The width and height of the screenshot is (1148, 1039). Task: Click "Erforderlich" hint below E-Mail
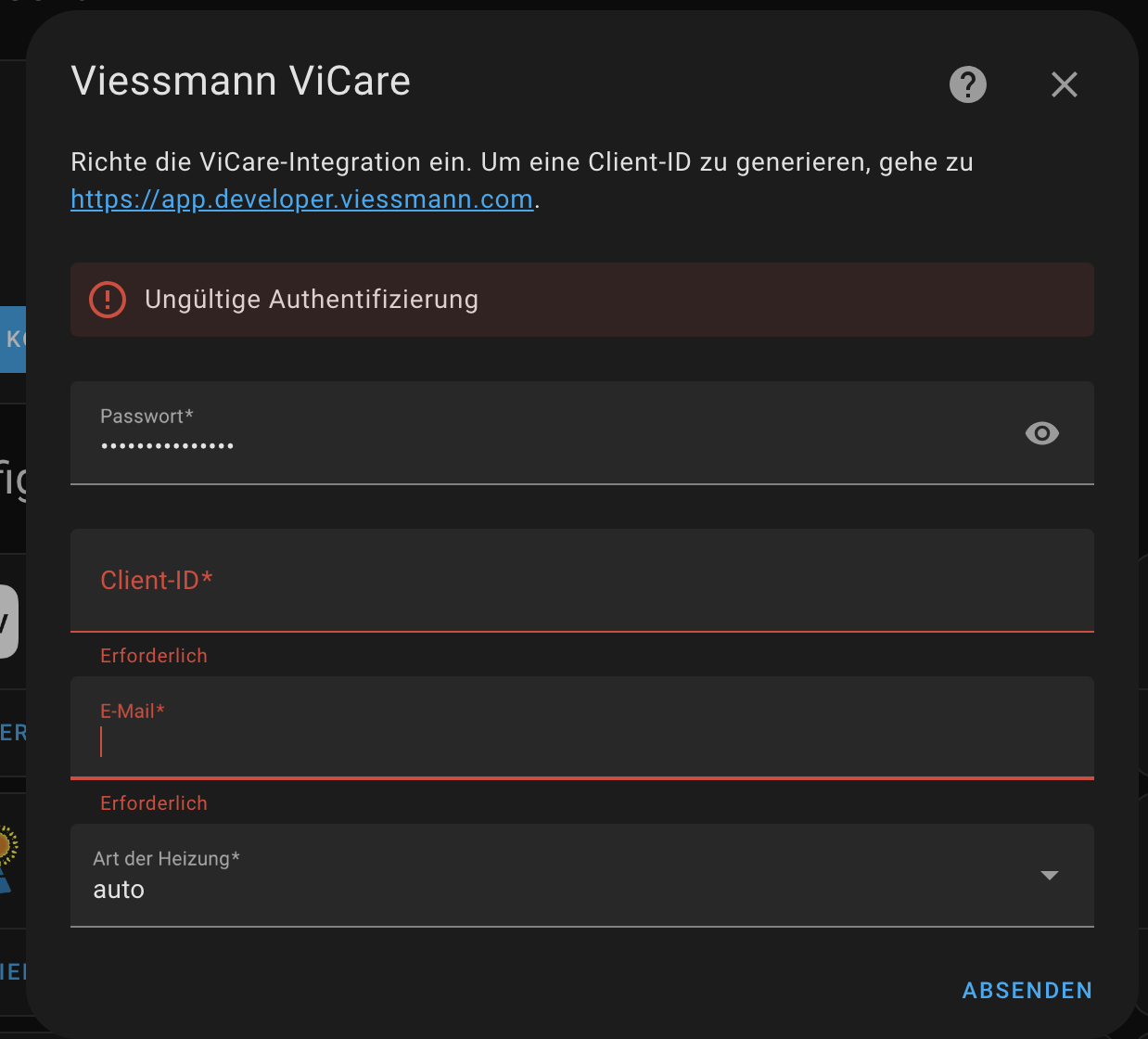(x=154, y=803)
